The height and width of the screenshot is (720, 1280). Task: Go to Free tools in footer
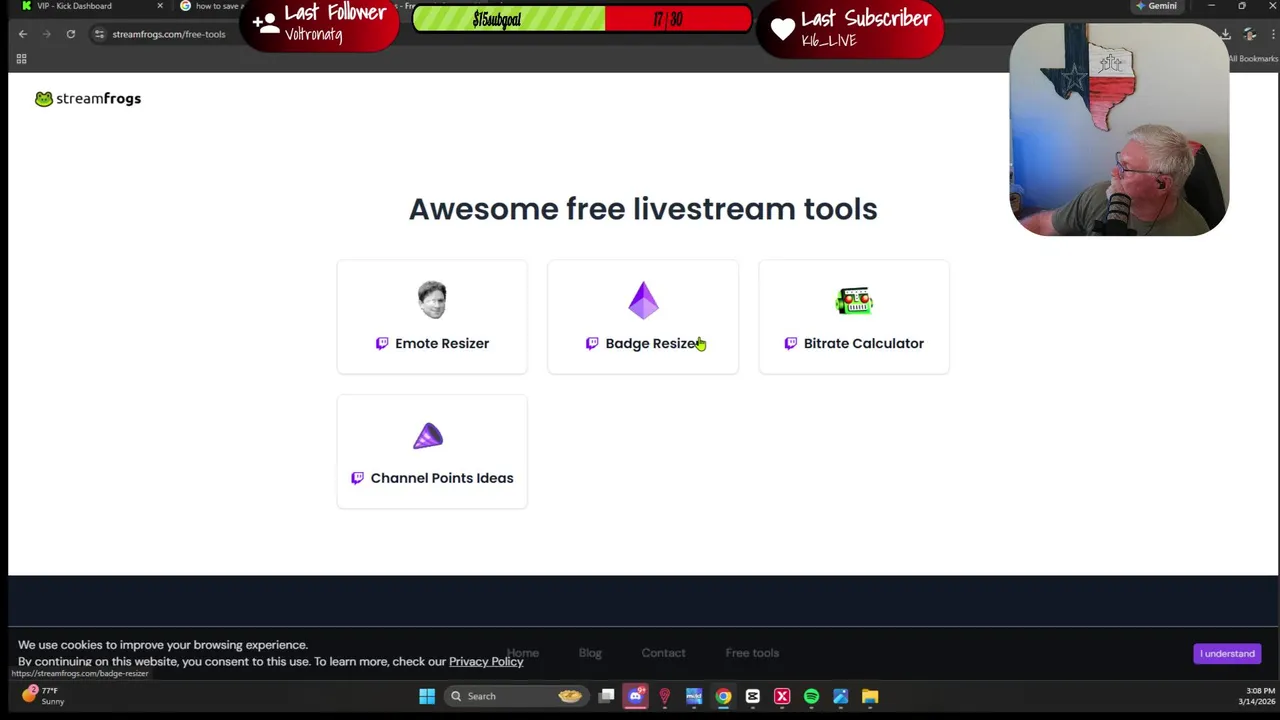pyautogui.click(x=752, y=653)
